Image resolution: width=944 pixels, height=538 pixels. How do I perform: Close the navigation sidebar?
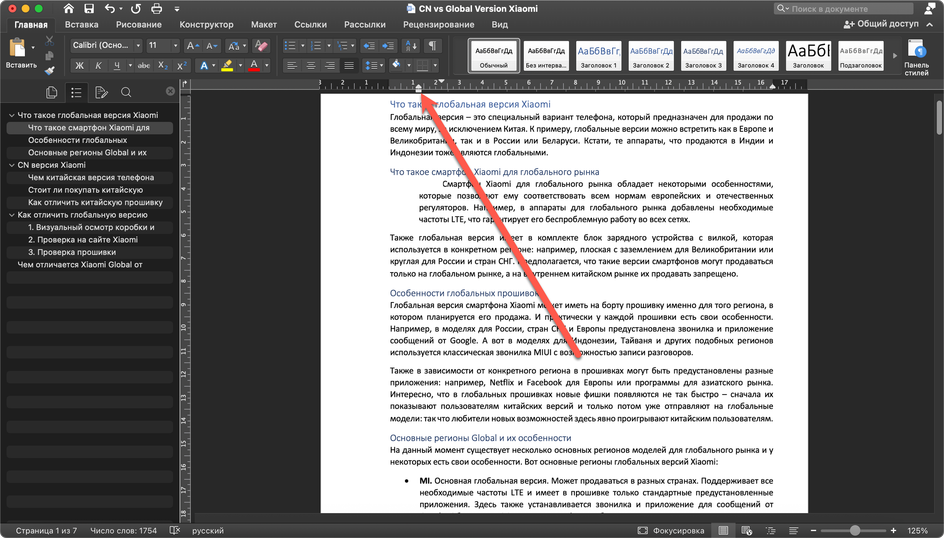pos(170,91)
